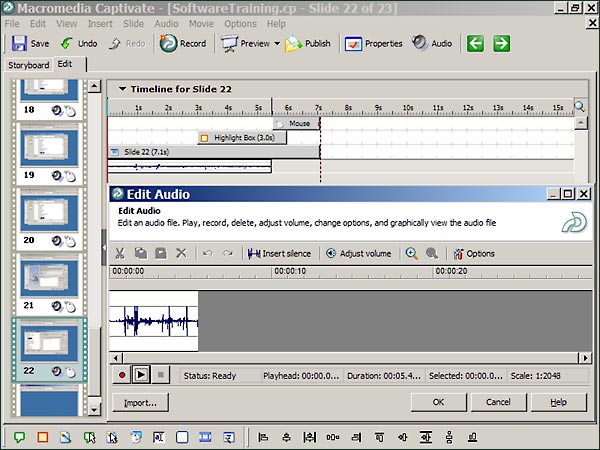Click Adjust volume in Edit Audio
600x450 pixels.
coord(359,253)
